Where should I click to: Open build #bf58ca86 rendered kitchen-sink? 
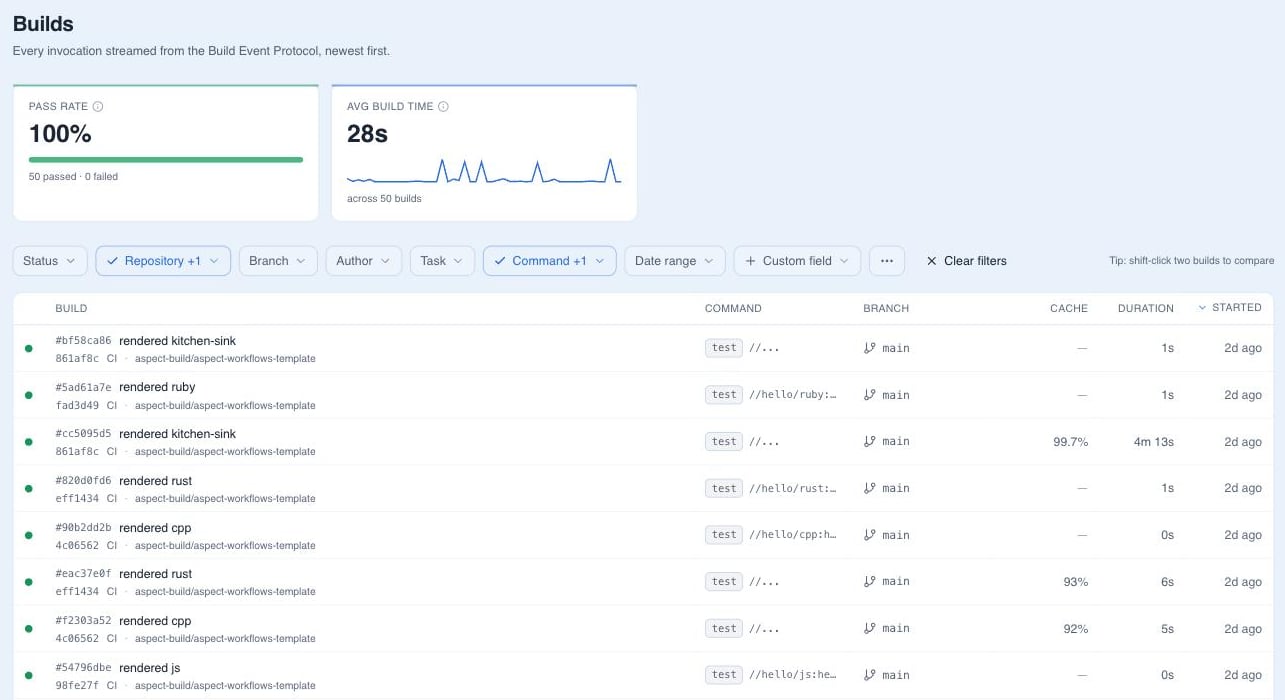643,348
